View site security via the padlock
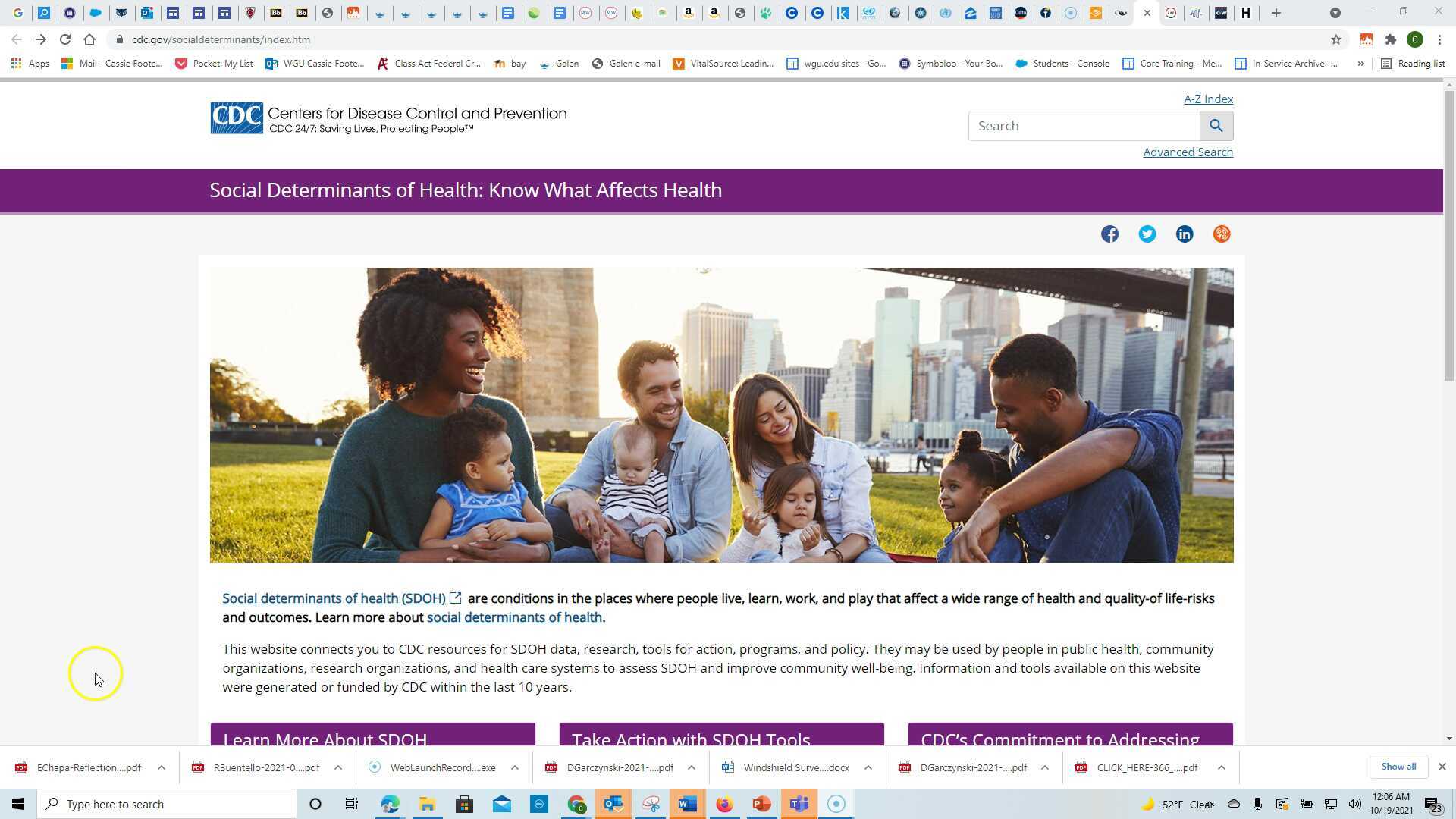Viewport: 1456px width, 819px height. tap(120, 39)
